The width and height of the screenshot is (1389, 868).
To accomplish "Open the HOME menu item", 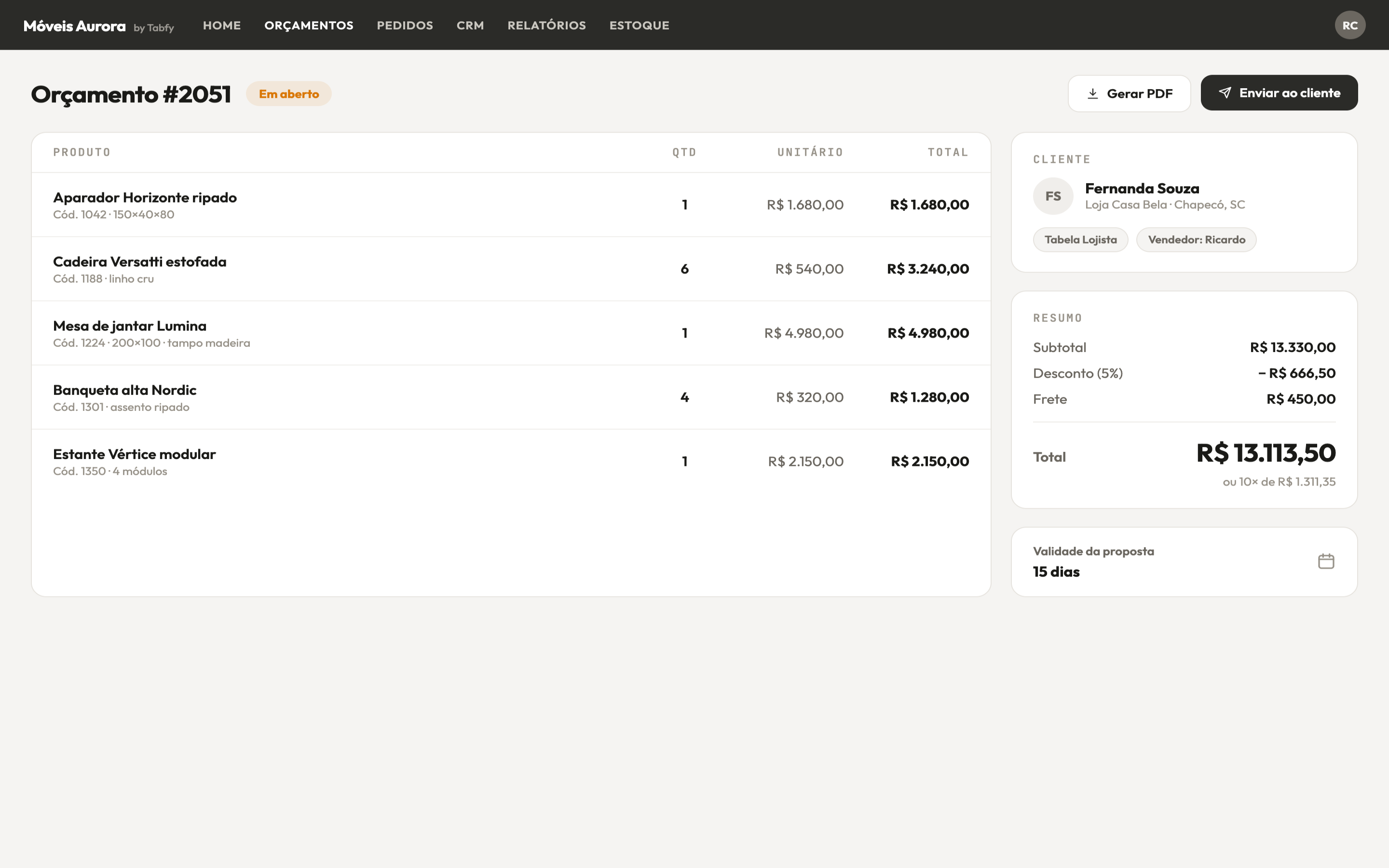I will (221, 25).
